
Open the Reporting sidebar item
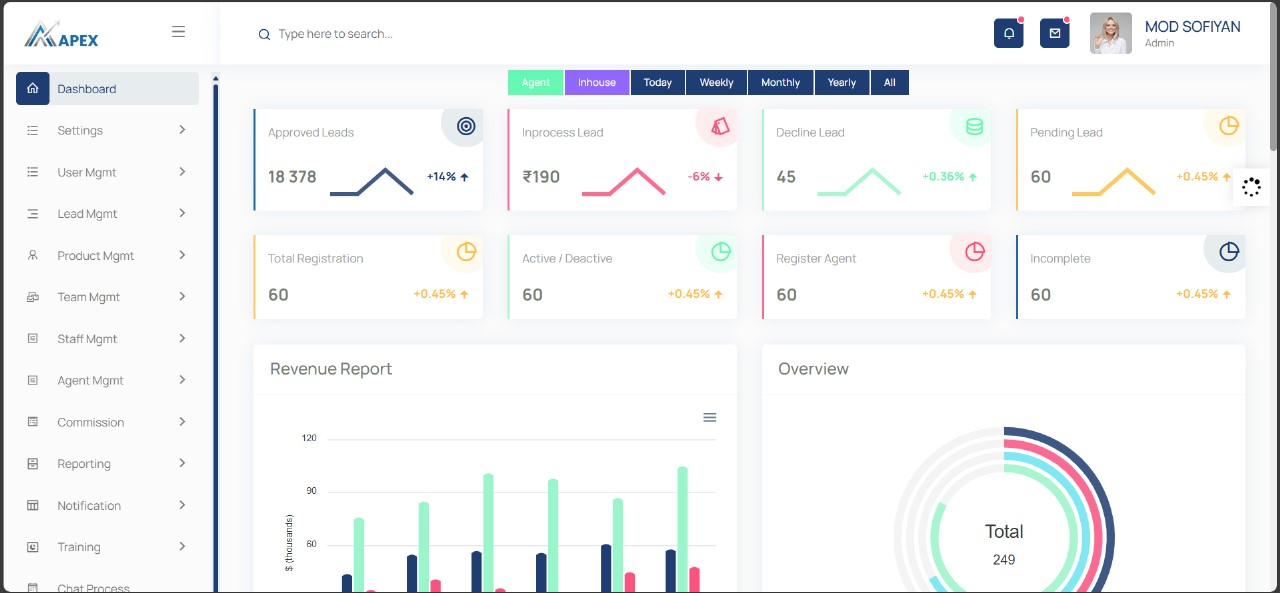click(x=84, y=464)
